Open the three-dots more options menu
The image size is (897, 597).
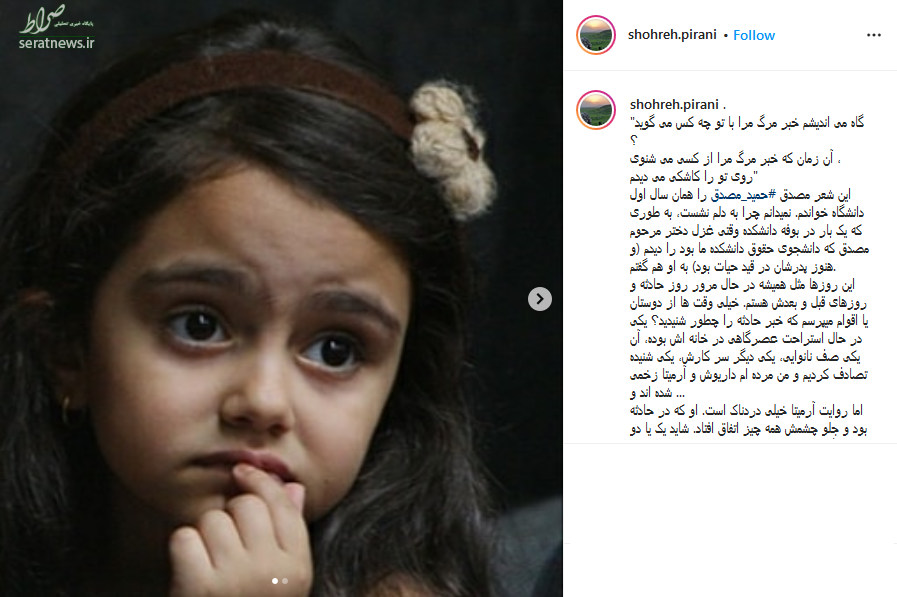[874, 35]
